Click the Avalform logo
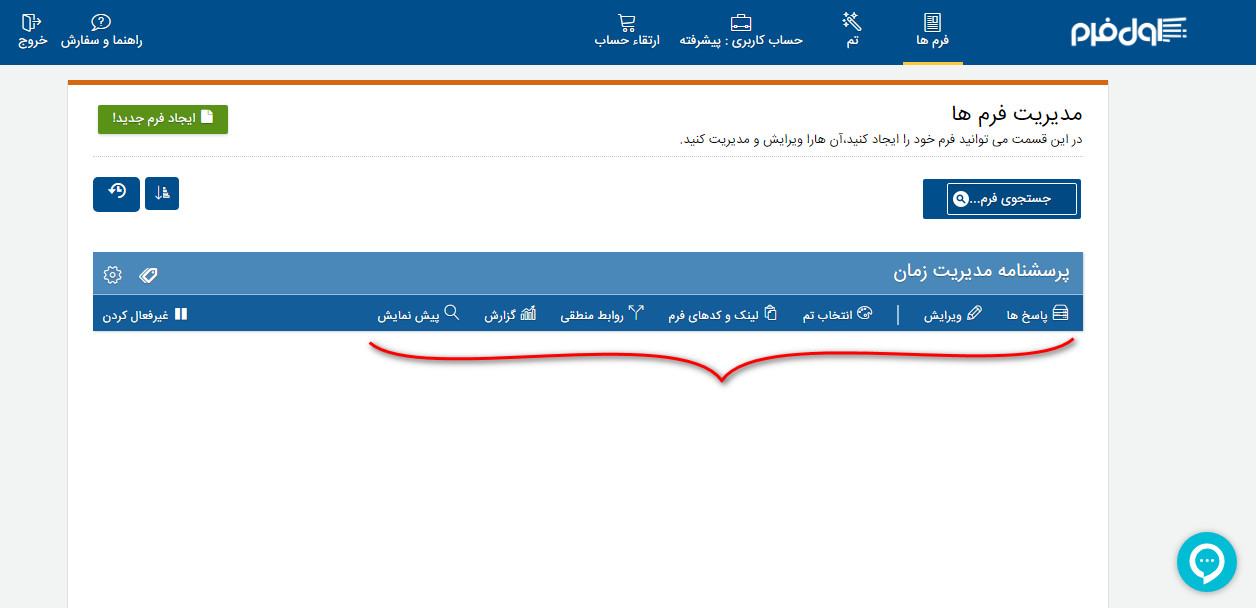This screenshot has width=1256, height=608. (x=1129, y=32)
